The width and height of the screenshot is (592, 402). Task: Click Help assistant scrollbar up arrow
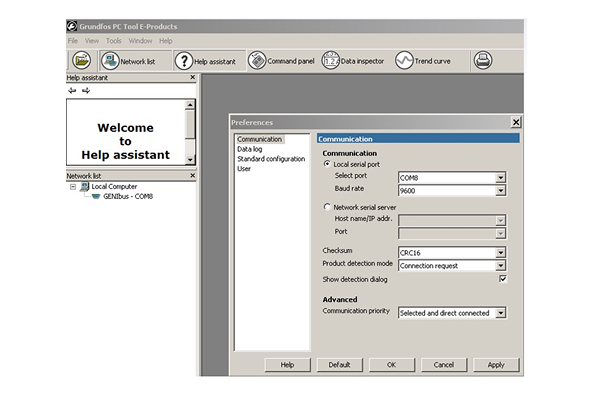pyautogui.click(x=190, y=105)
